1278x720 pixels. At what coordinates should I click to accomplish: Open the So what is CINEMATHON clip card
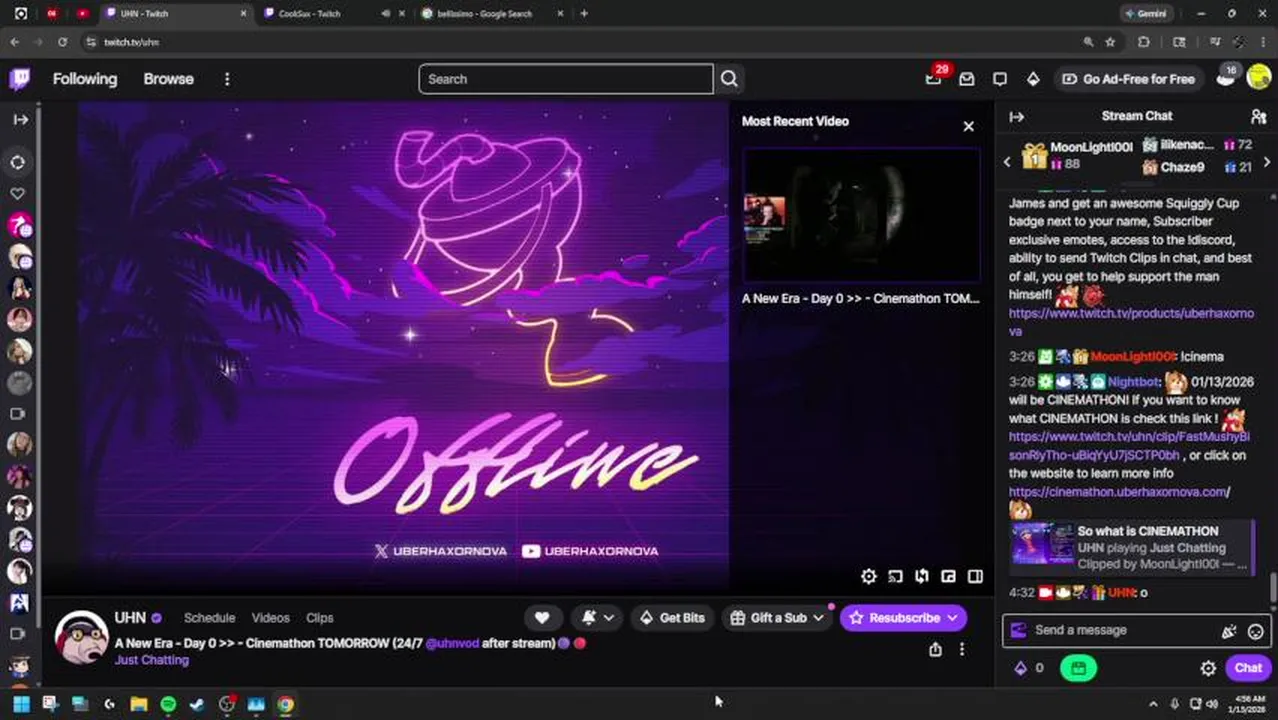click(1130, 547)
